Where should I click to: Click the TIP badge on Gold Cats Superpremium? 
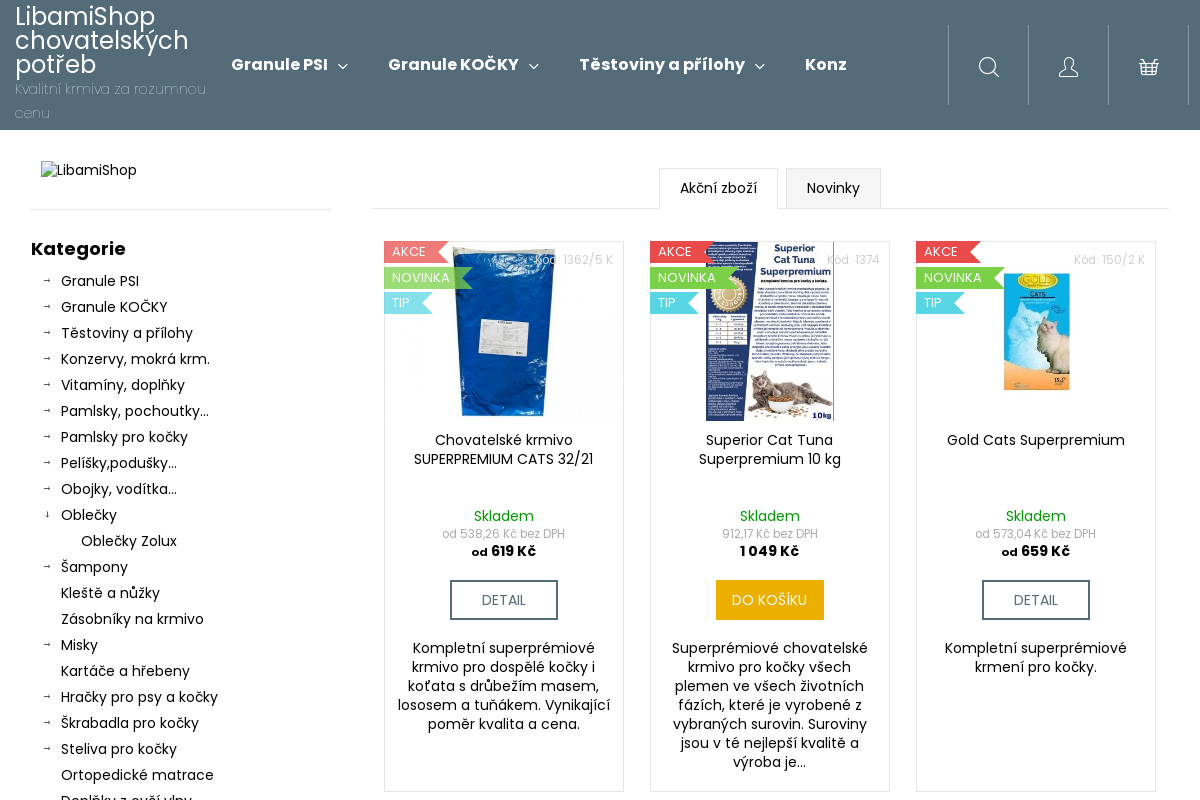(x=931, y=301)
